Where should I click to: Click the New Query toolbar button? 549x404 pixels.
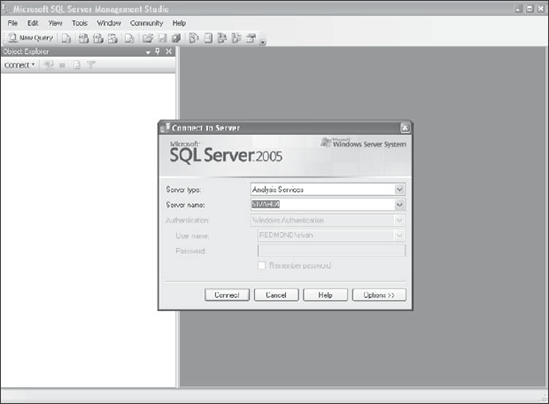click(x=31, y=38)
